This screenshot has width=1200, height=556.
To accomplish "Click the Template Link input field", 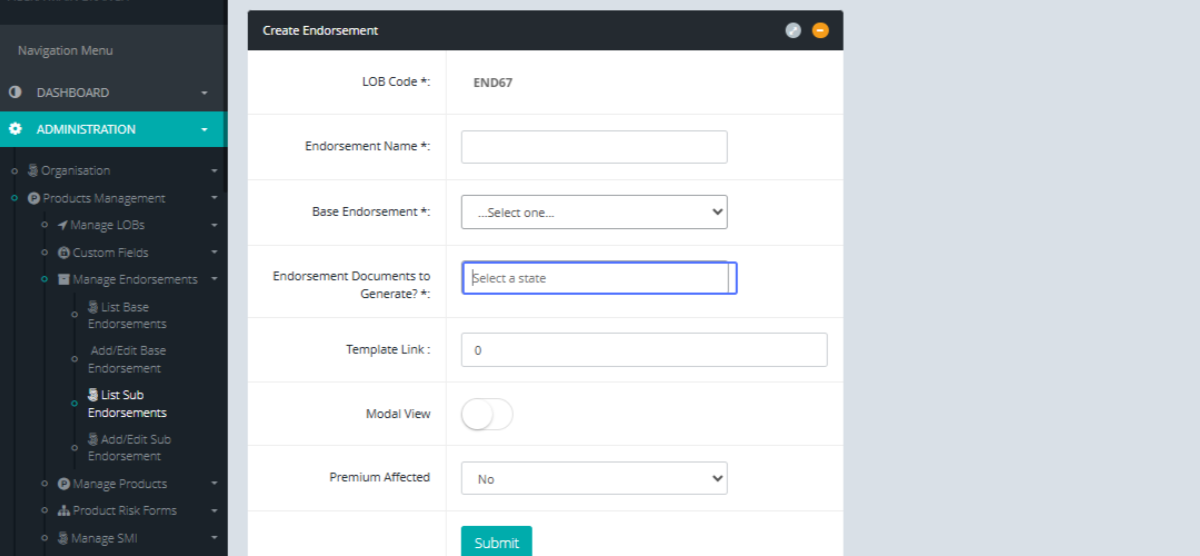I will (x=644, y=350).
